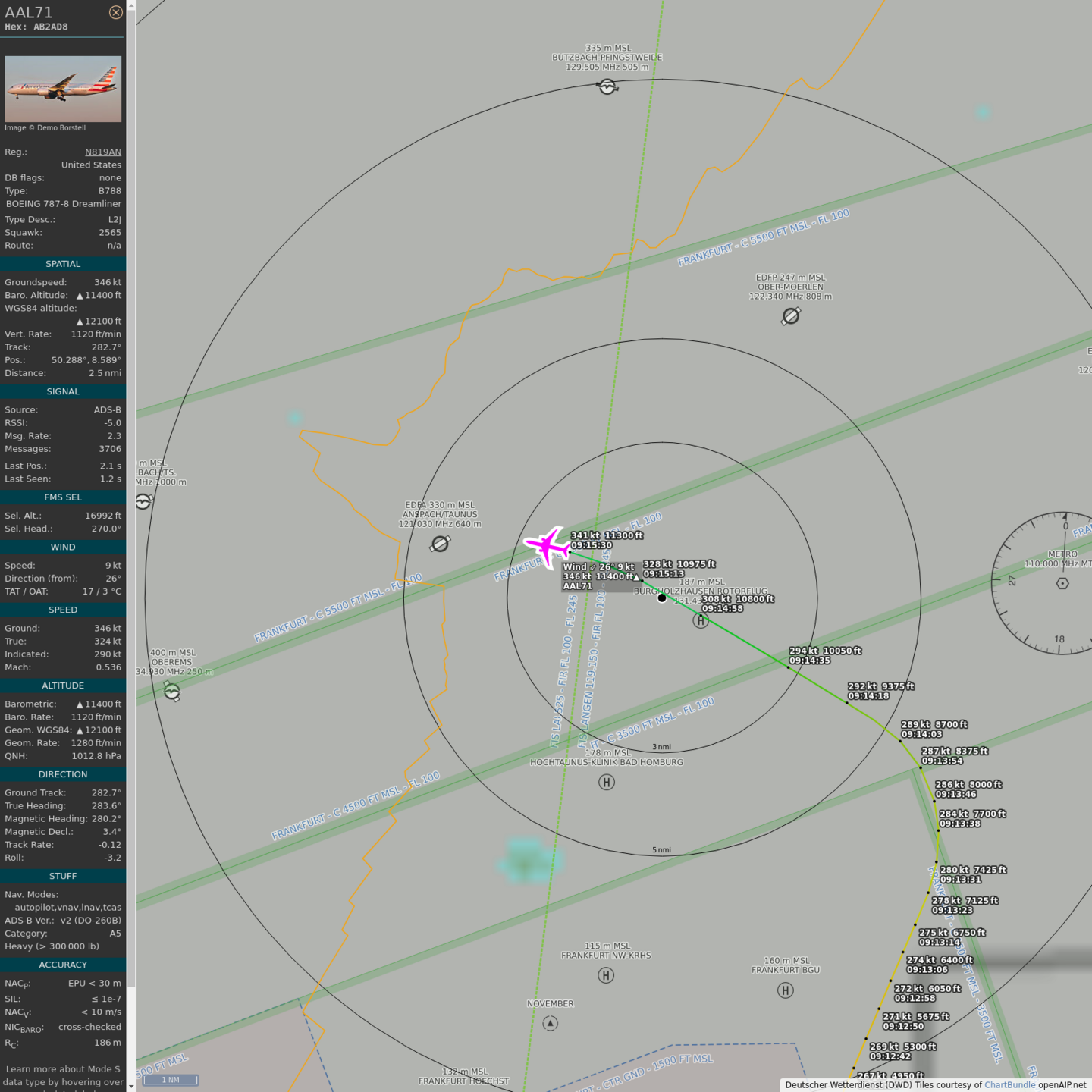Click the EDFP Ober-Moerlen airfield icon
Screen dimensions: 1092x1092
click(791, 315)
